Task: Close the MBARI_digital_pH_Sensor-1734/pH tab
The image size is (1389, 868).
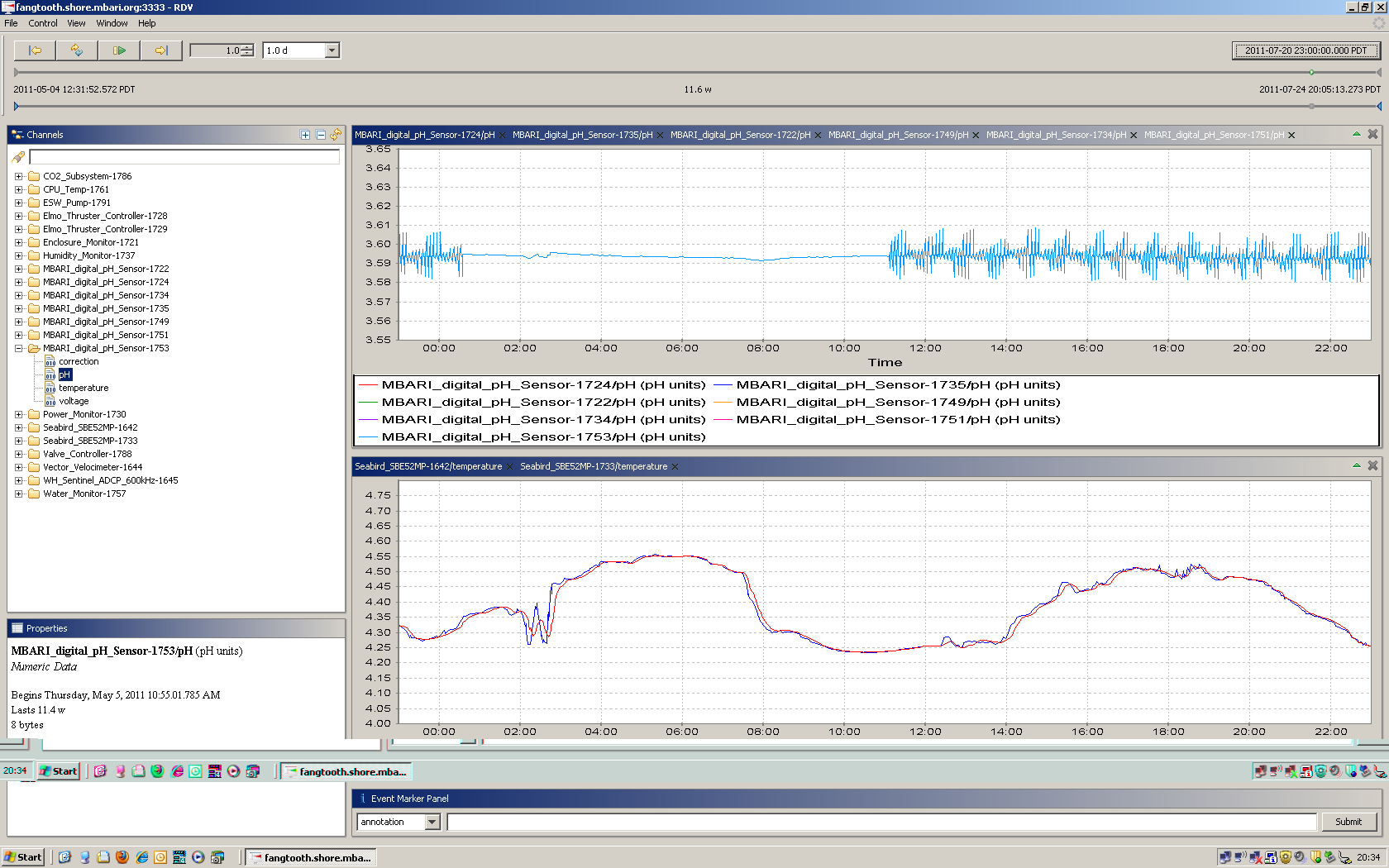Action: 1134,136
